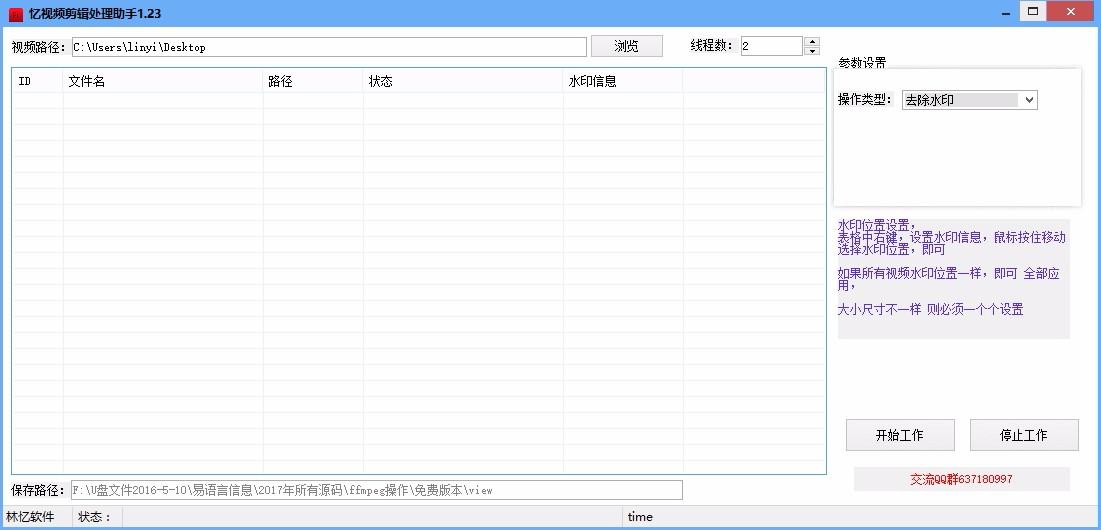The image size is (1101, 530).
Task: Sort by the 文件名 column header
Action: tap(163, 81)
